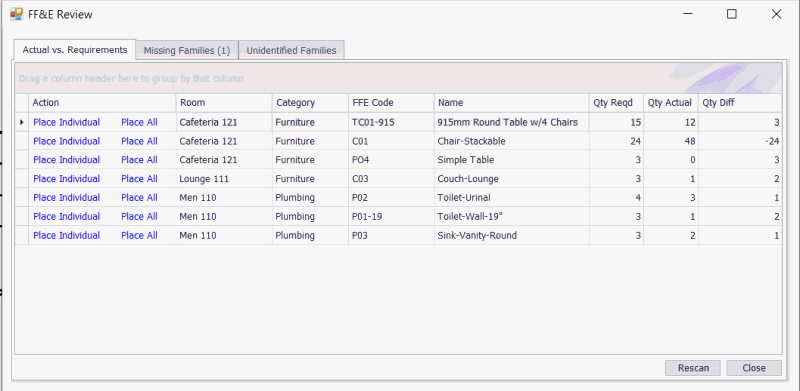Sort by the Qty Actual column header
This screenshot has height=391, width=800.
pyautogui.click(x=670, y=103)
